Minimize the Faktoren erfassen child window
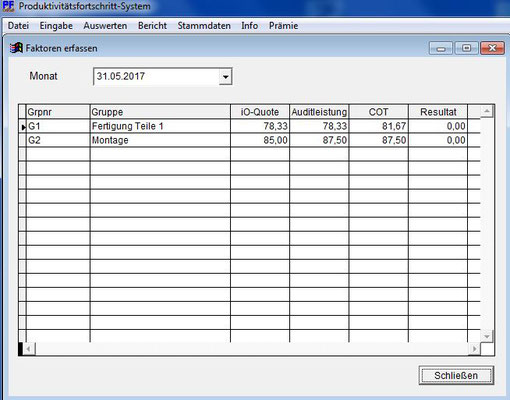 (x=441, y=48)
